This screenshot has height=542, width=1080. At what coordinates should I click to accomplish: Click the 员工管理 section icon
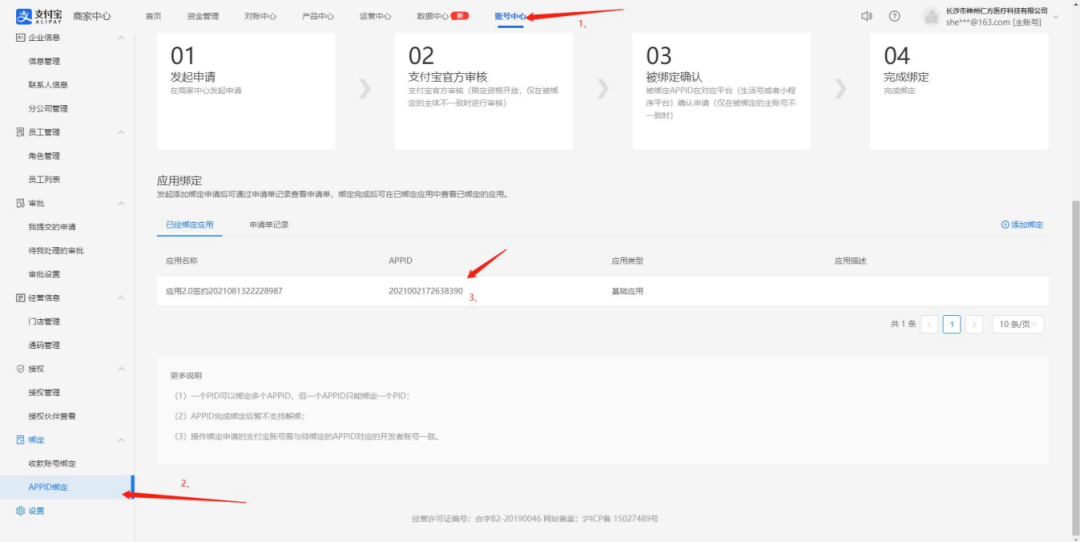[x=20, y=132]
